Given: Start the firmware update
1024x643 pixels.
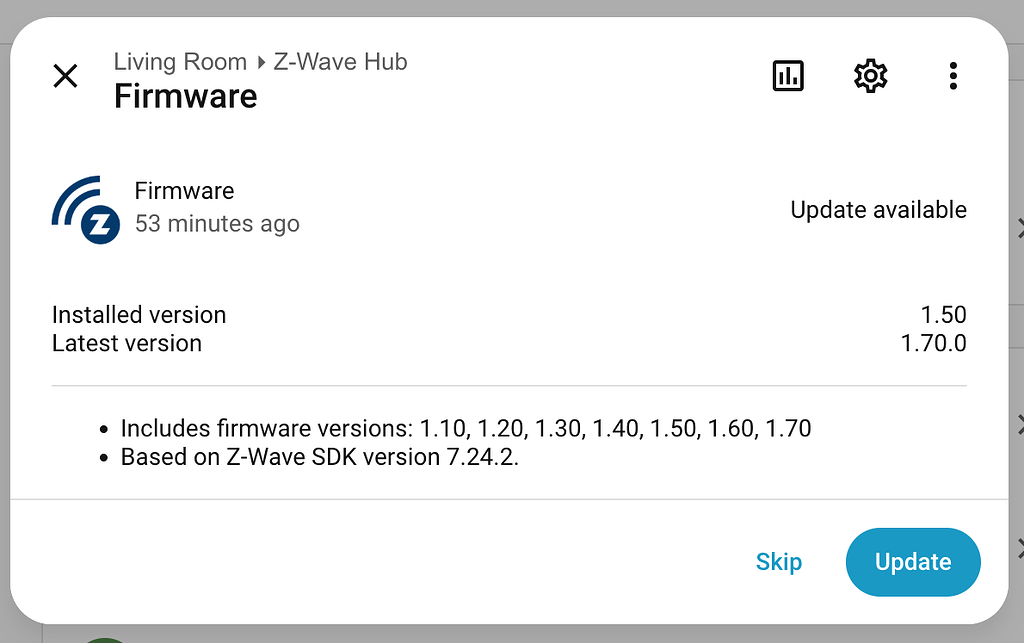Looking at the screenshot, I should coord(912,561).
